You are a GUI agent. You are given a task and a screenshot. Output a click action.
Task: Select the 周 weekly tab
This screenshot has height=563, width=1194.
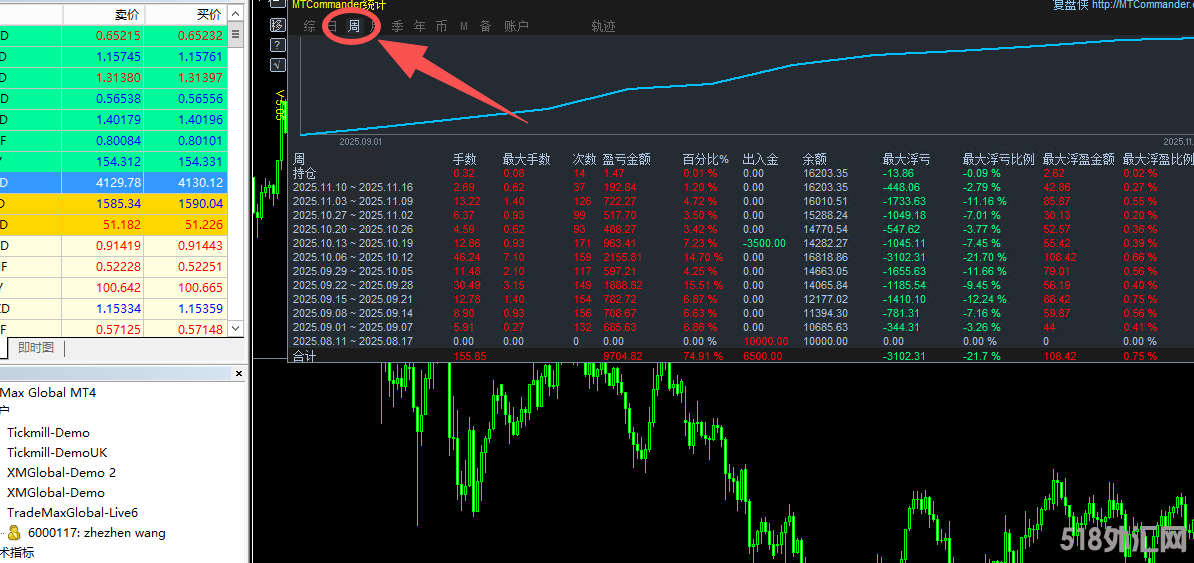[353, 27]
